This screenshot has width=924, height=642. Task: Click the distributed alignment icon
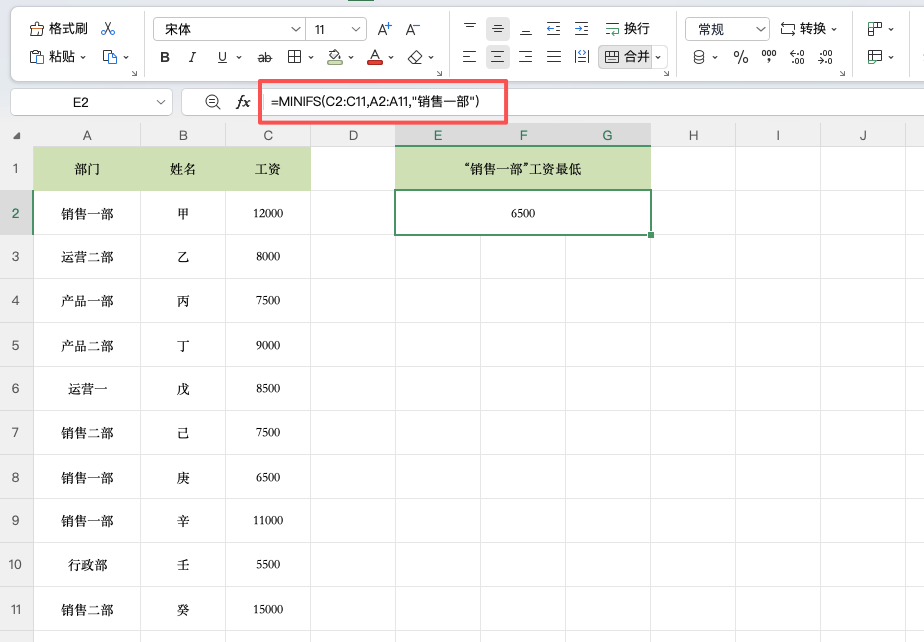(x=582, y=57)
